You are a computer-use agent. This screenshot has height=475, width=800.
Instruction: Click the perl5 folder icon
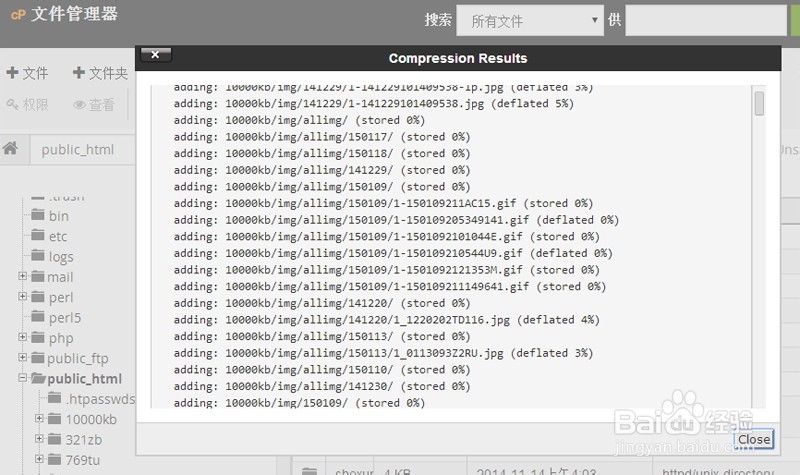tap(38, 316)
